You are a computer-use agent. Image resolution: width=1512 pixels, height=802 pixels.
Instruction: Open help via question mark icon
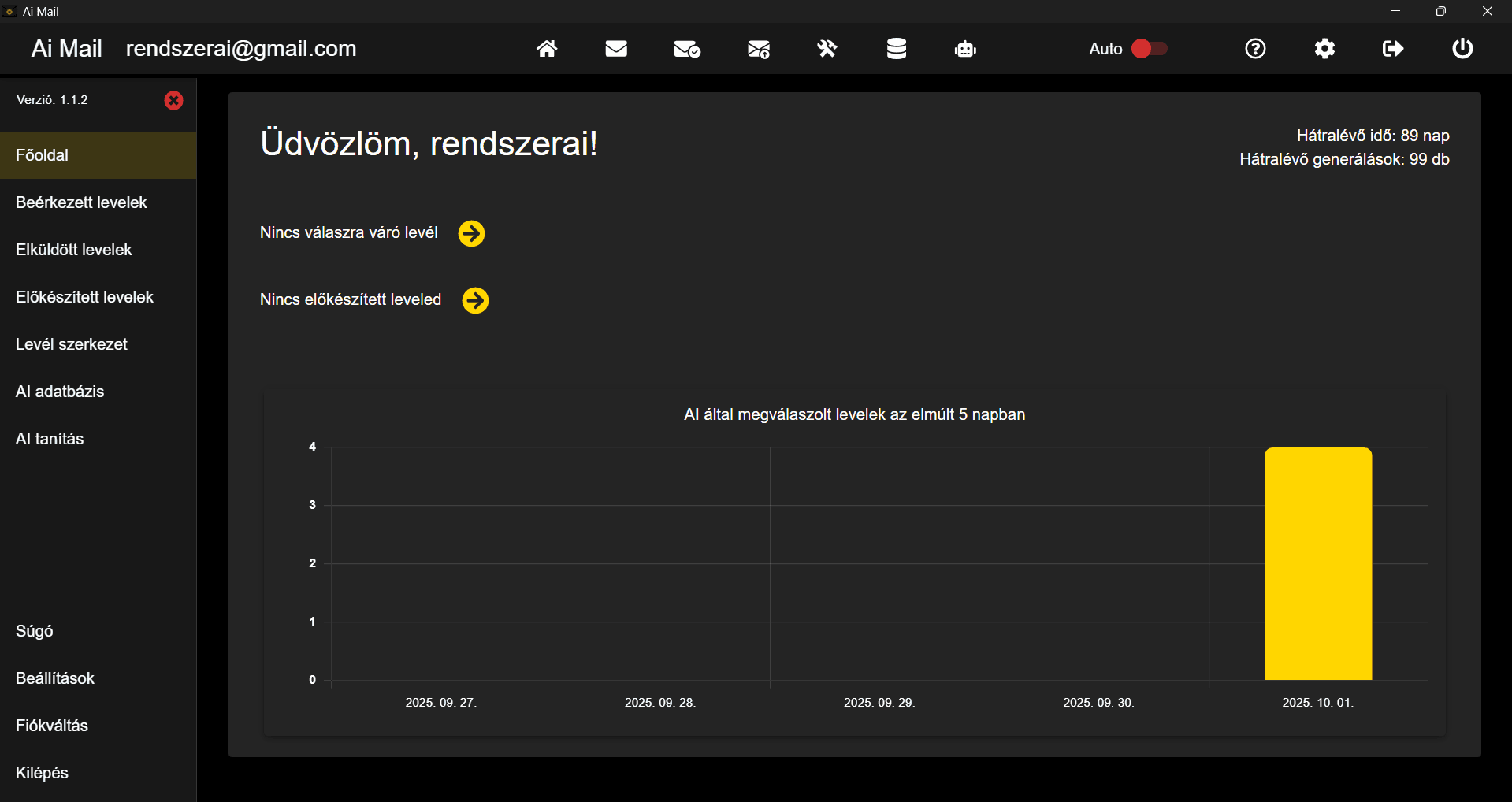[1255, 49]
